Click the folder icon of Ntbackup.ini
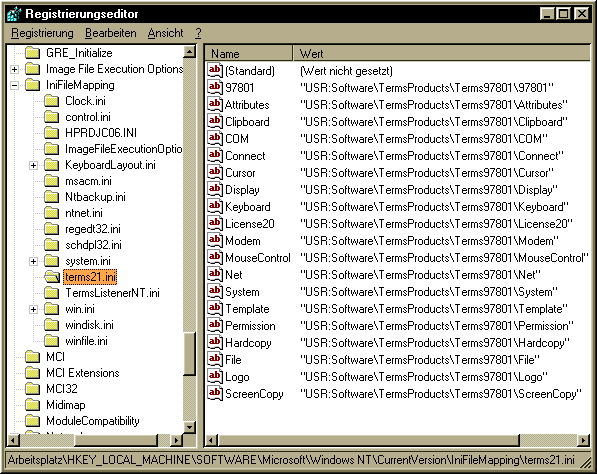The image size is (597, 474). 51,197
